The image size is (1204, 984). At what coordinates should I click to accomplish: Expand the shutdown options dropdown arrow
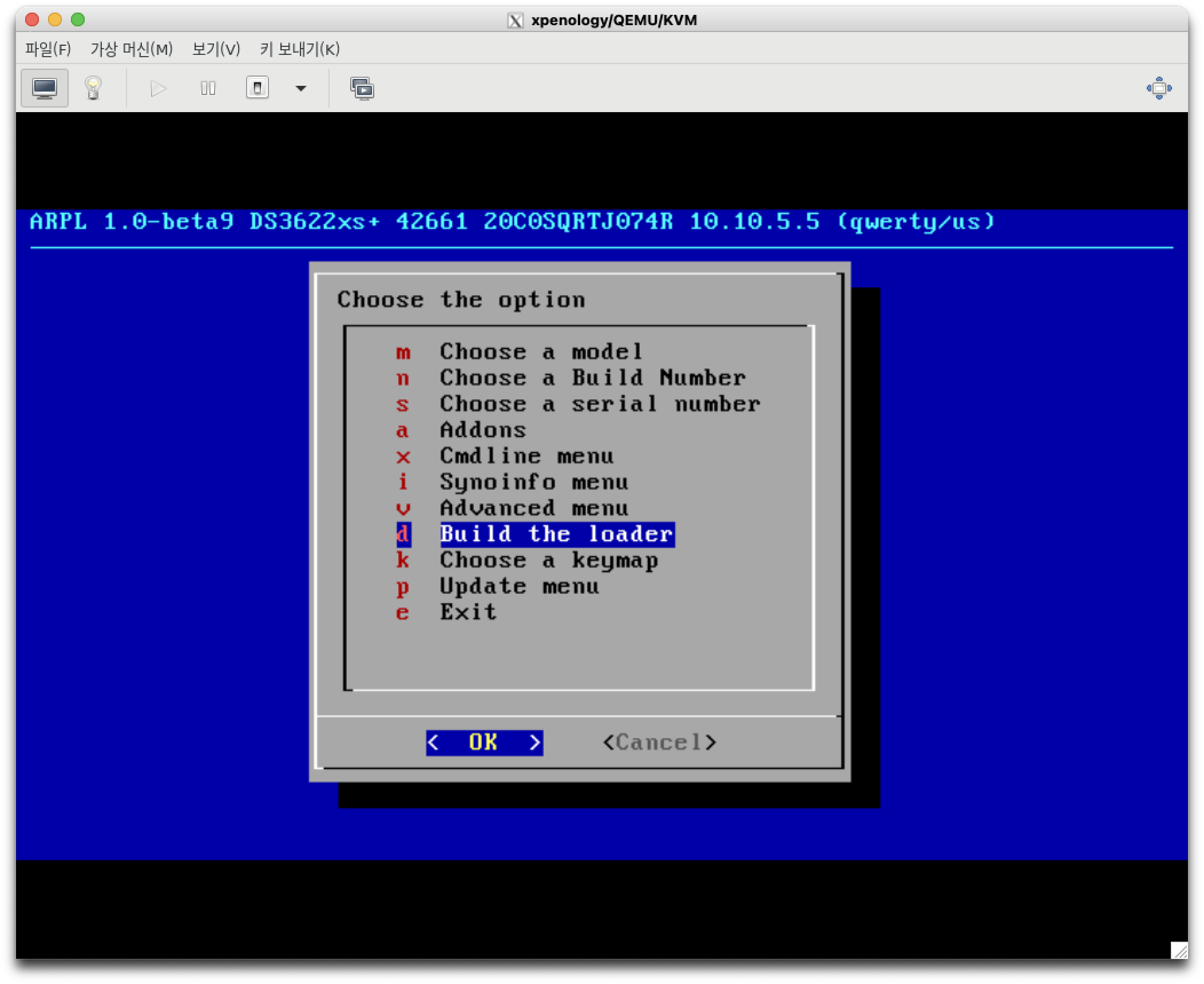[300, 88]
